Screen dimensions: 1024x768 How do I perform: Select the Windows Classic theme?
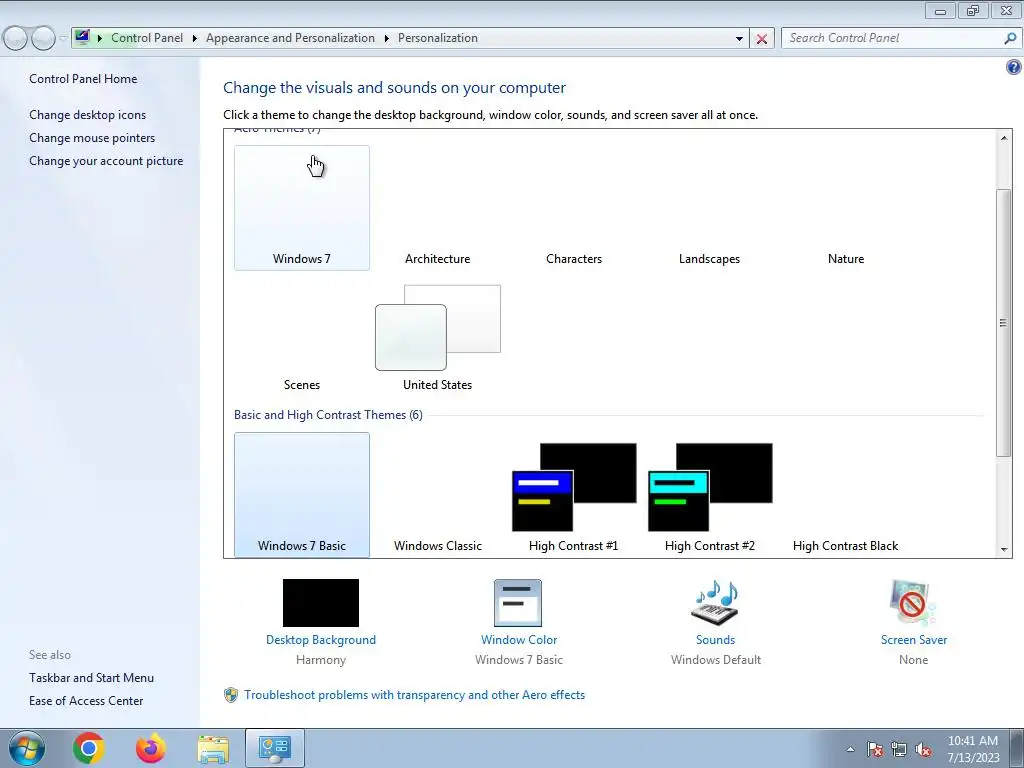[438, 496]
